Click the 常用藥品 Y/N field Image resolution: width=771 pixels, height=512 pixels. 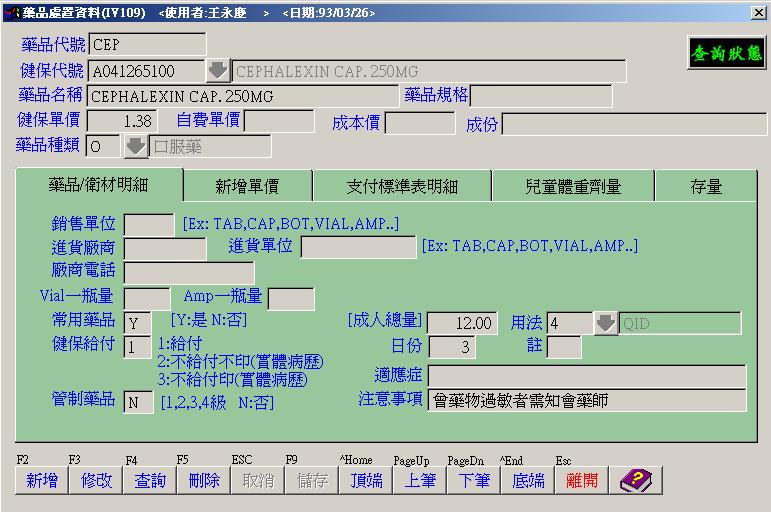point(137,322)
